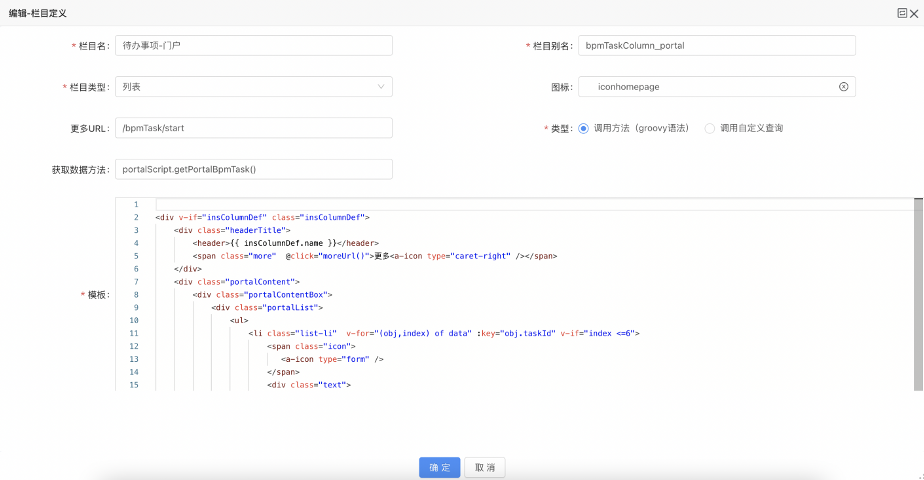Click code line with div class="text"
Screen dimensions: 924x480
309,385
